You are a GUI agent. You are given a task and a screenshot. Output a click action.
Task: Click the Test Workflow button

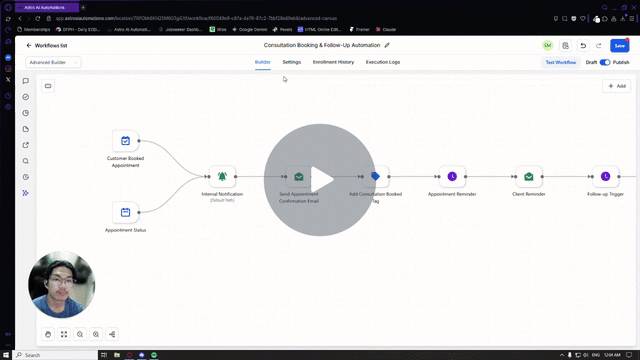[560, 62]
